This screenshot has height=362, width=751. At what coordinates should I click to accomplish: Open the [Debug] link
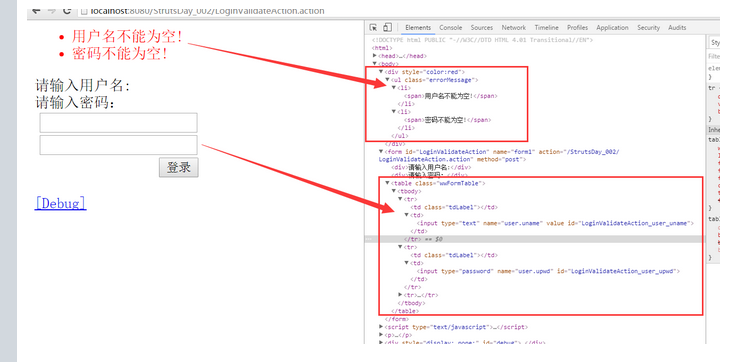[x=60, y=203]
